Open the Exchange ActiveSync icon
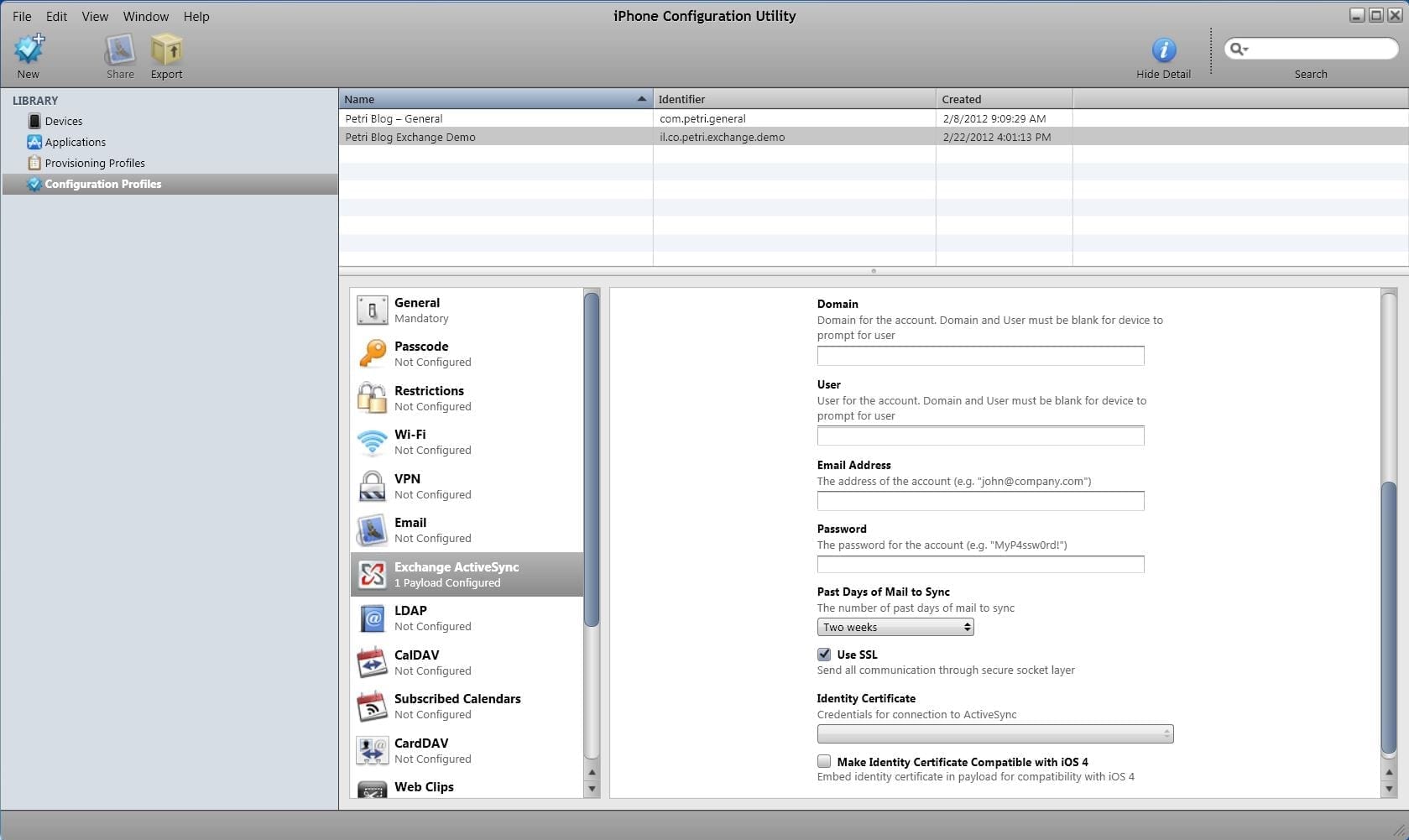 pos(372,574)
